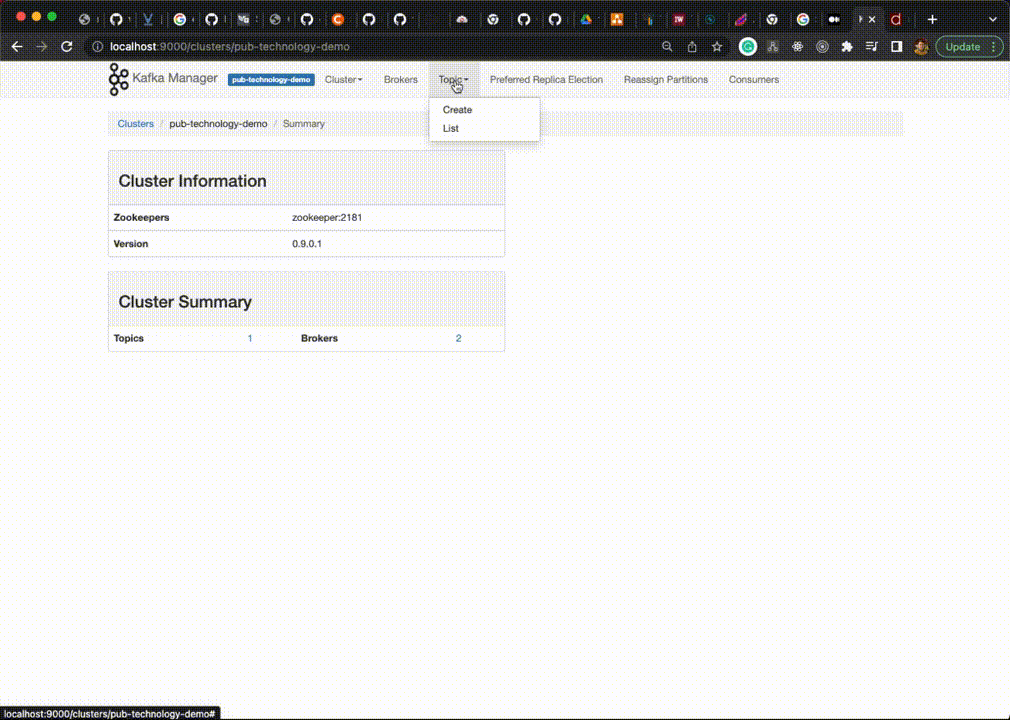The width and height of the screenshot is (1010, 720).
Task: Click the Clusters breadcrumb link
Action: tap(135, 124)
